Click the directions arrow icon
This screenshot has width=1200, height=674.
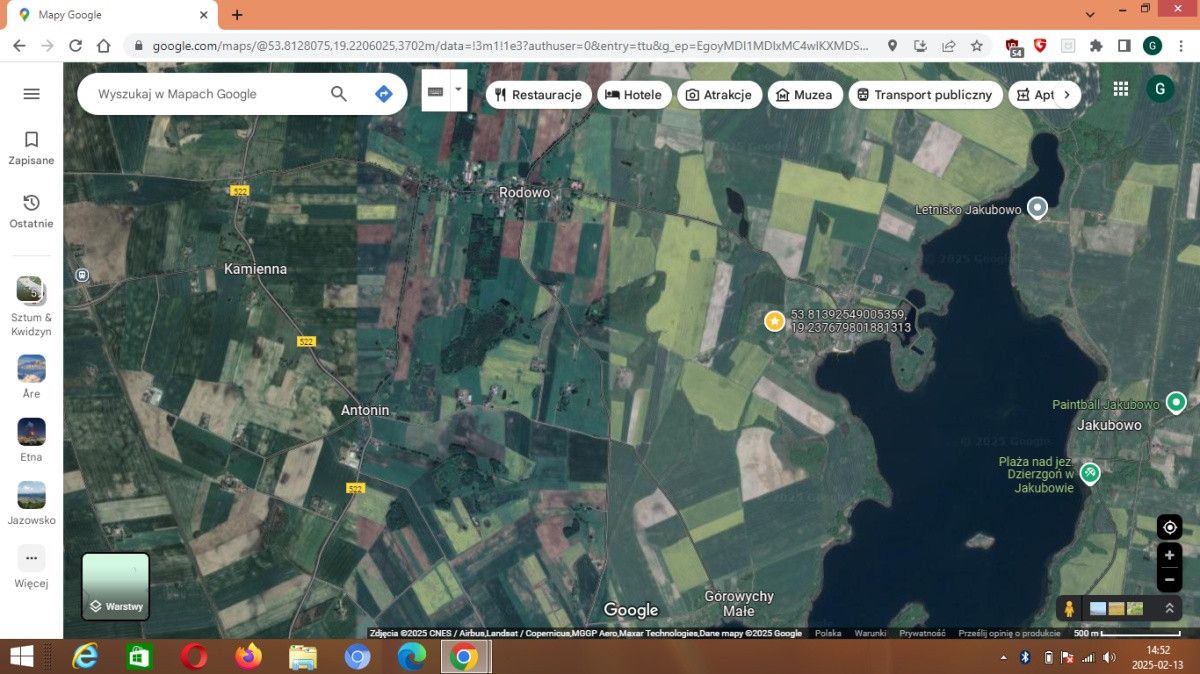click(383, 94)
